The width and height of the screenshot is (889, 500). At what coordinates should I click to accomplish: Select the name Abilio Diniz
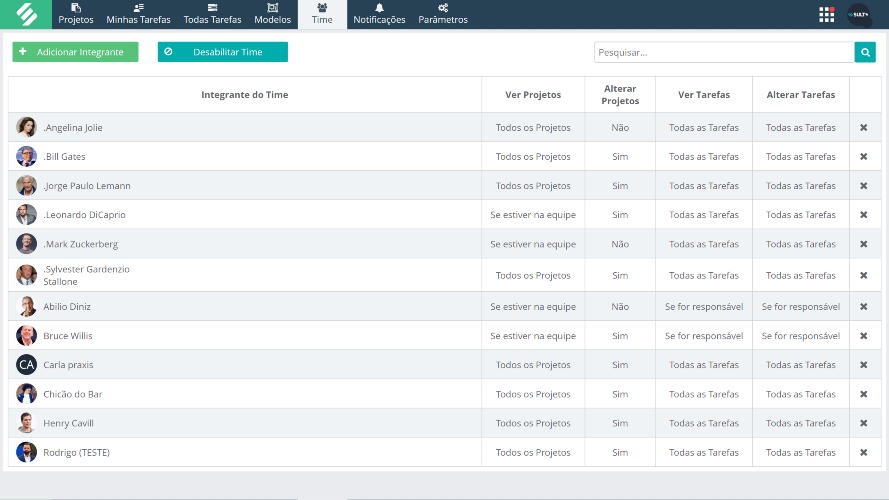click(67, 307)
